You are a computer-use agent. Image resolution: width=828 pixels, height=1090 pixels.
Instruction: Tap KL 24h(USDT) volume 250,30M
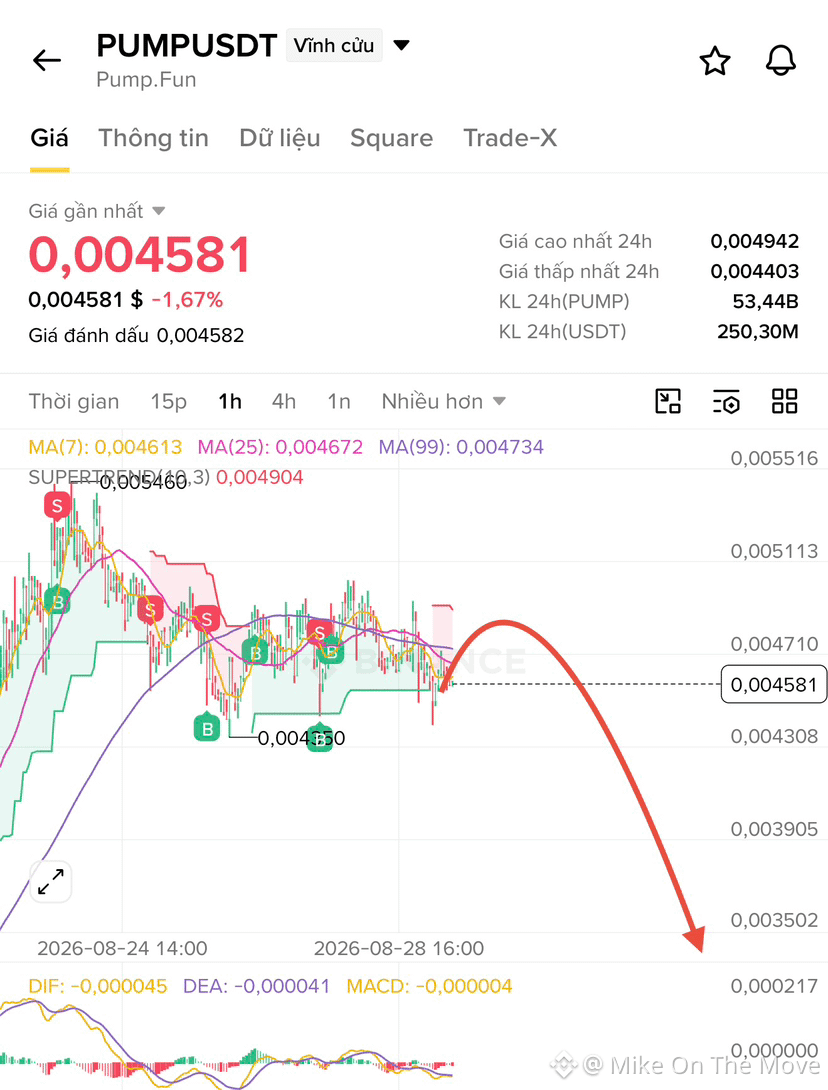[x=758, y=331]
